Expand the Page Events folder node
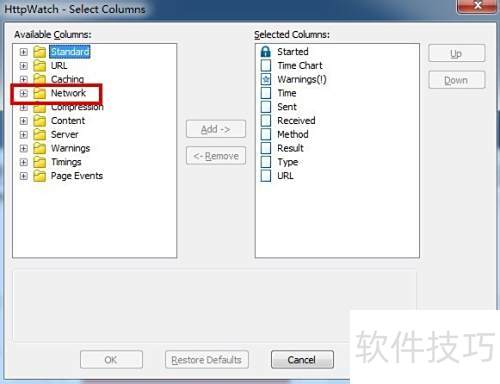500x384 pixels. tap(23, 176)
